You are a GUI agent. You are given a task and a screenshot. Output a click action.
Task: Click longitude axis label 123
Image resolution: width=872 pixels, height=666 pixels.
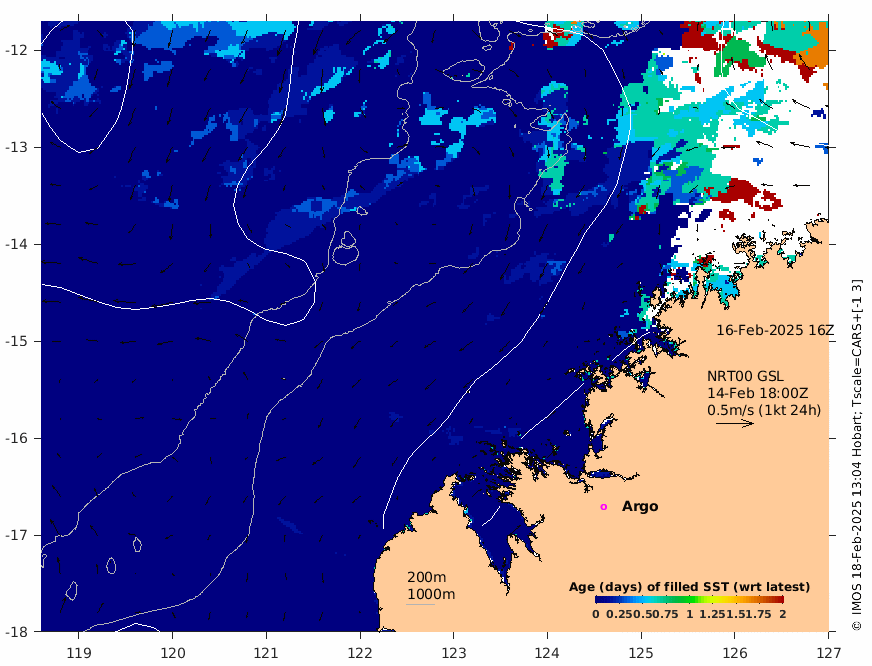click(453, 652)
